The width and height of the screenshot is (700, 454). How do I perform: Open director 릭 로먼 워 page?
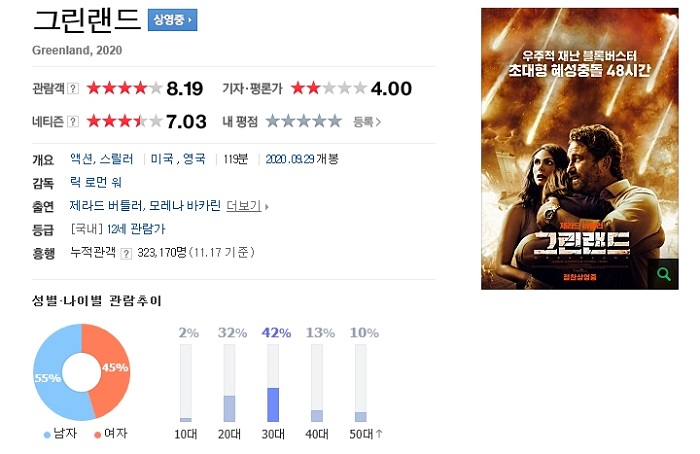click(96, 182)
